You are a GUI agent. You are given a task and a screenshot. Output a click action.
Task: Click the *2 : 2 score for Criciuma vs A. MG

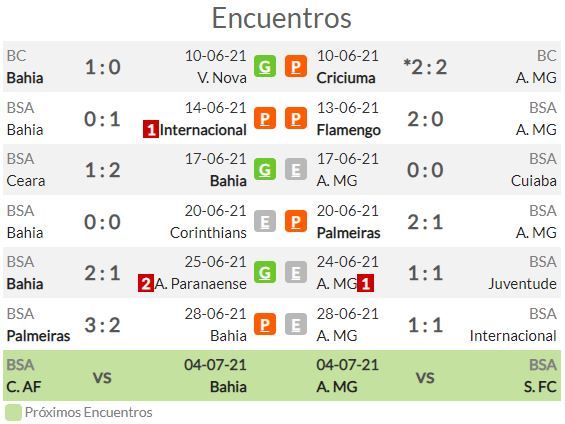[x=425, y=67]
